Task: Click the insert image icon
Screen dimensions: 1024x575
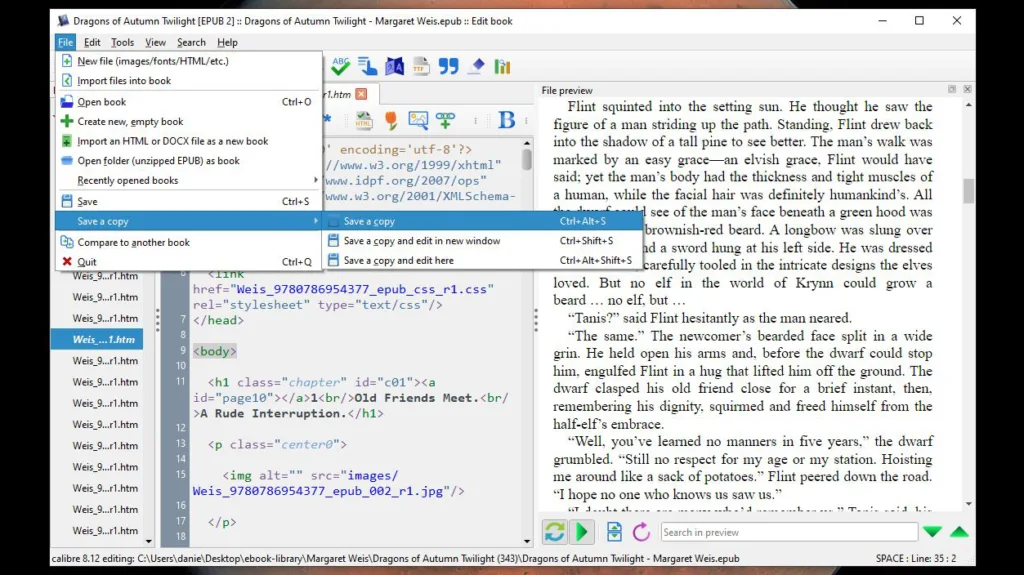Action: pyautogui.click(x=418, y=120)
